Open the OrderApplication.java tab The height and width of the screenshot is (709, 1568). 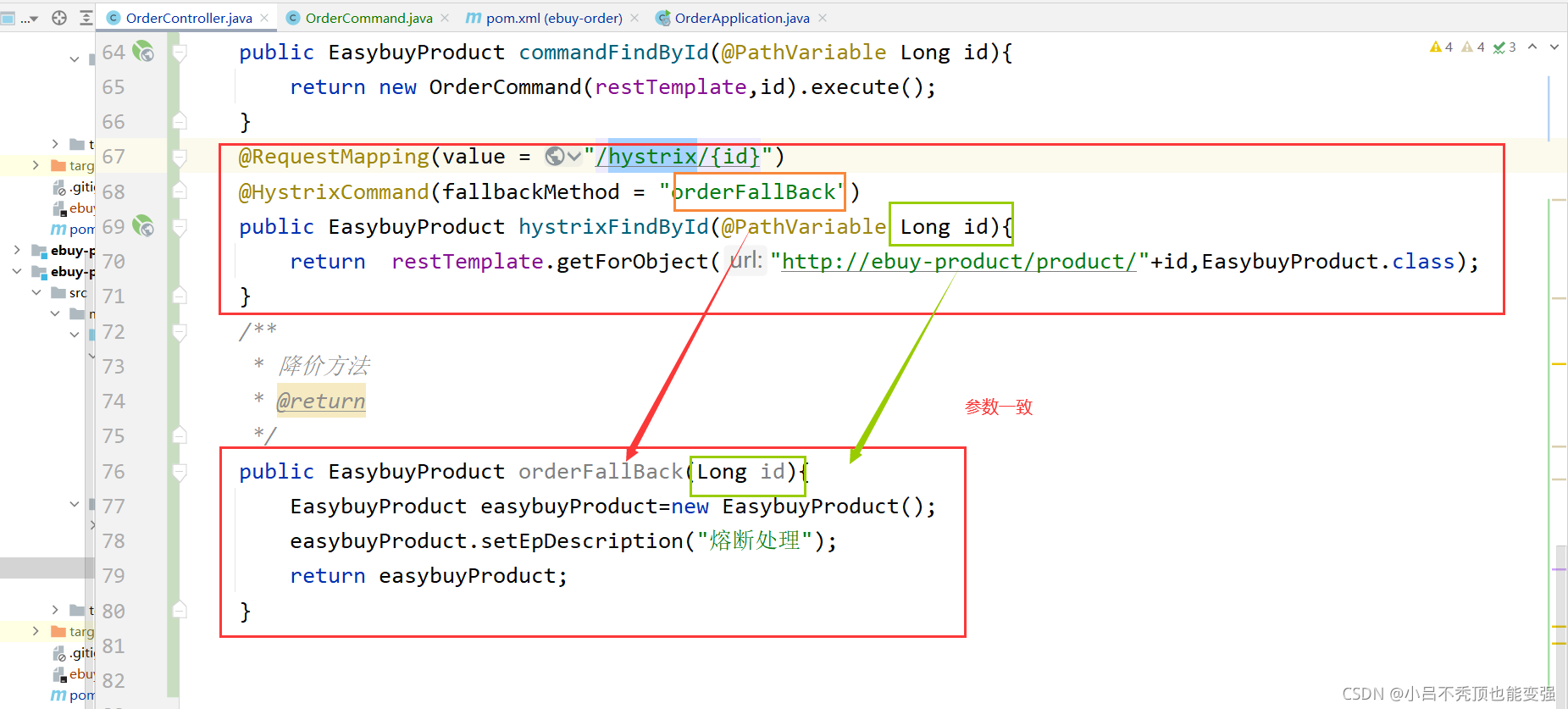coord(742,18)
